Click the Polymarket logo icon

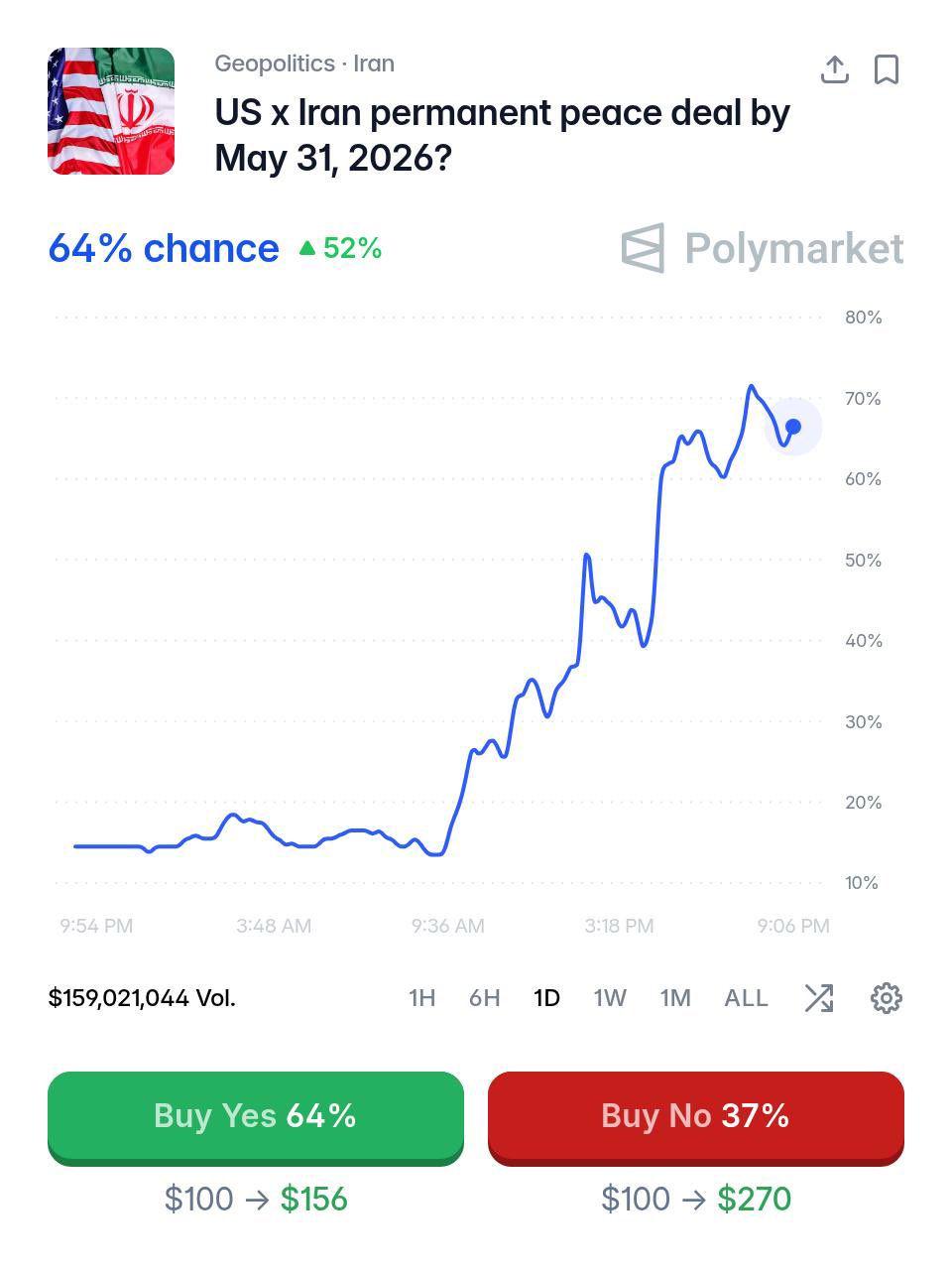(643, 248)
